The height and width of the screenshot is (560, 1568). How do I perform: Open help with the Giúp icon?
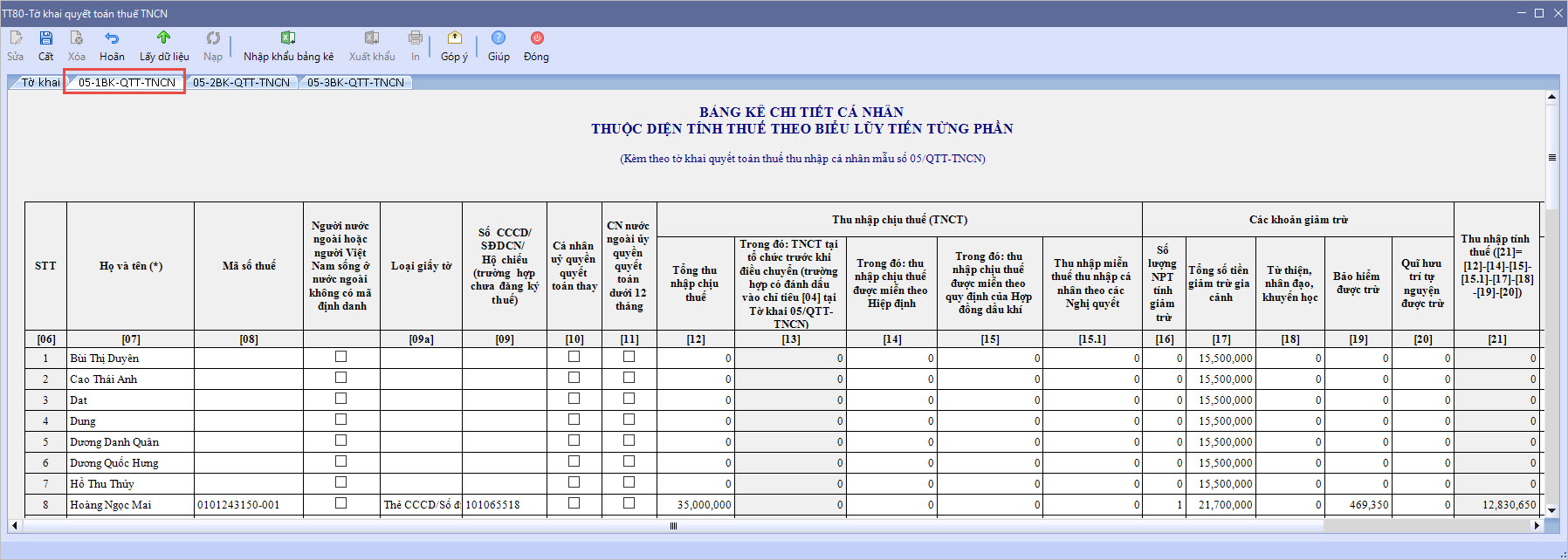click(499, 38)
